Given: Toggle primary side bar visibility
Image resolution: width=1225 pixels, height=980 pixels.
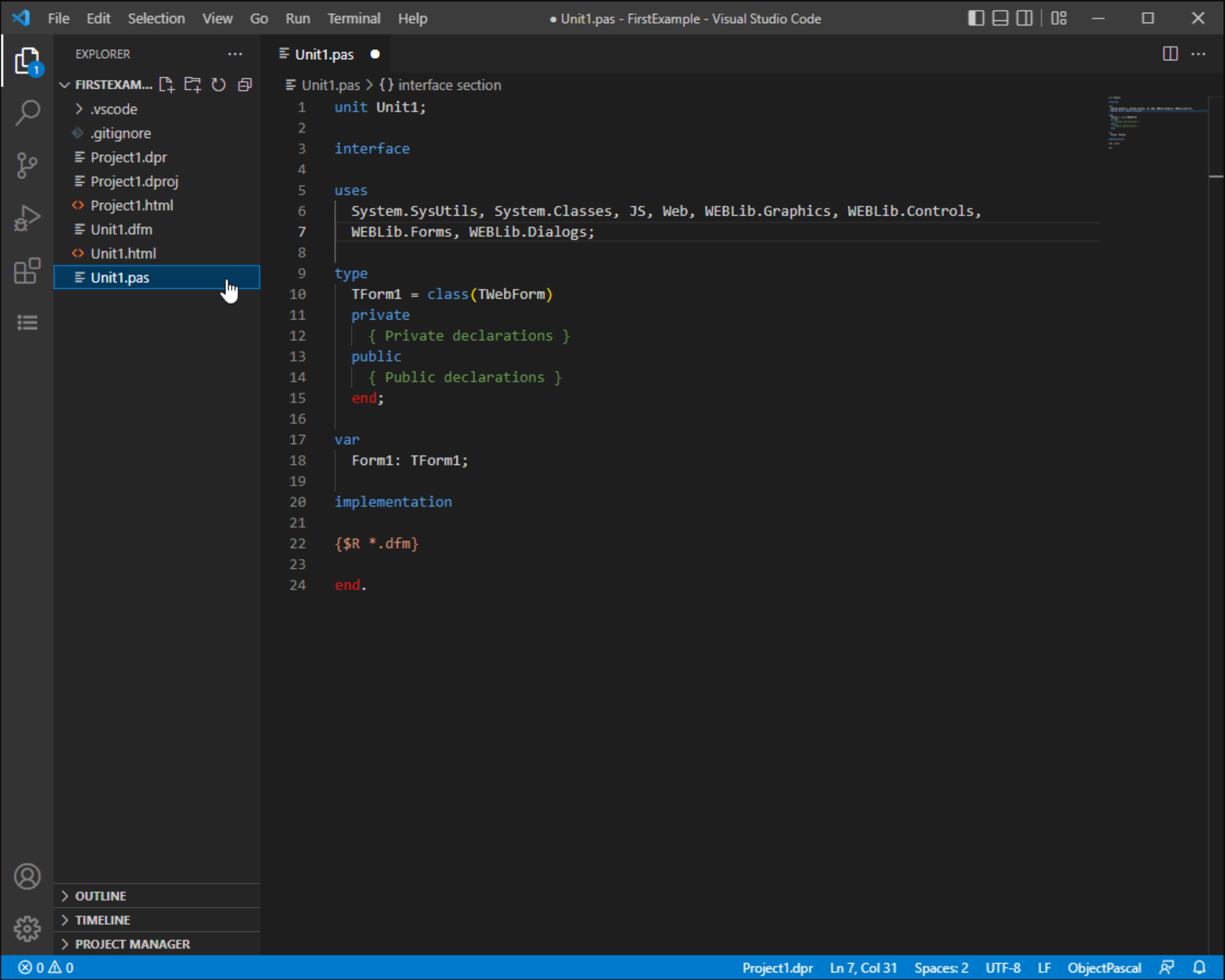Looking at the screenshot, I should (976, 18).
